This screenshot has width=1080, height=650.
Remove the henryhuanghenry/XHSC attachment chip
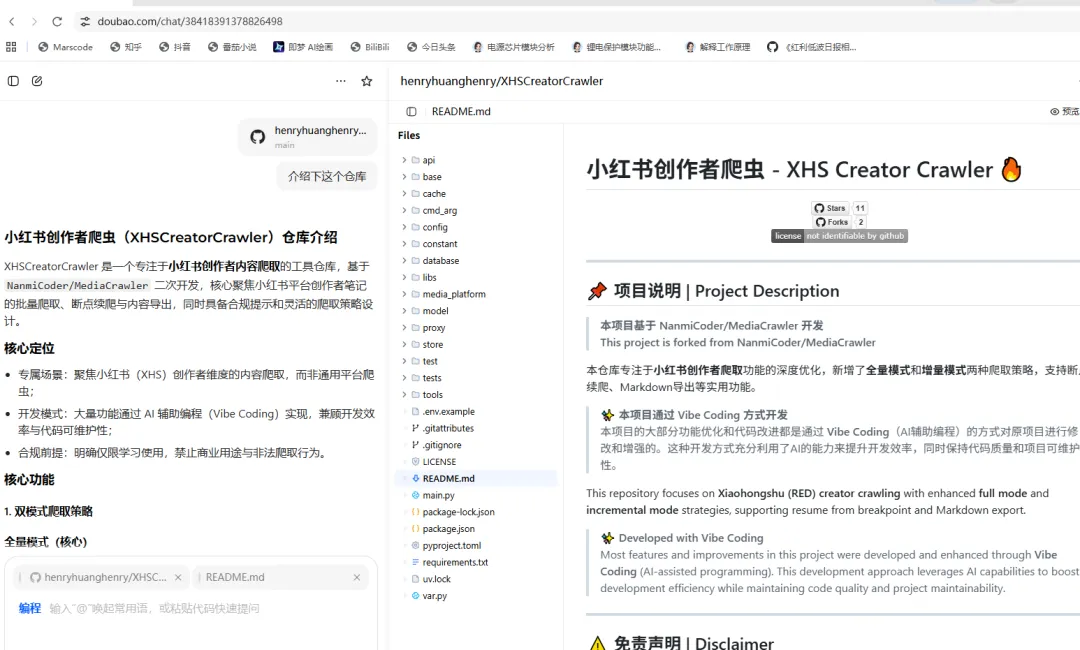[x=178, y=578]
